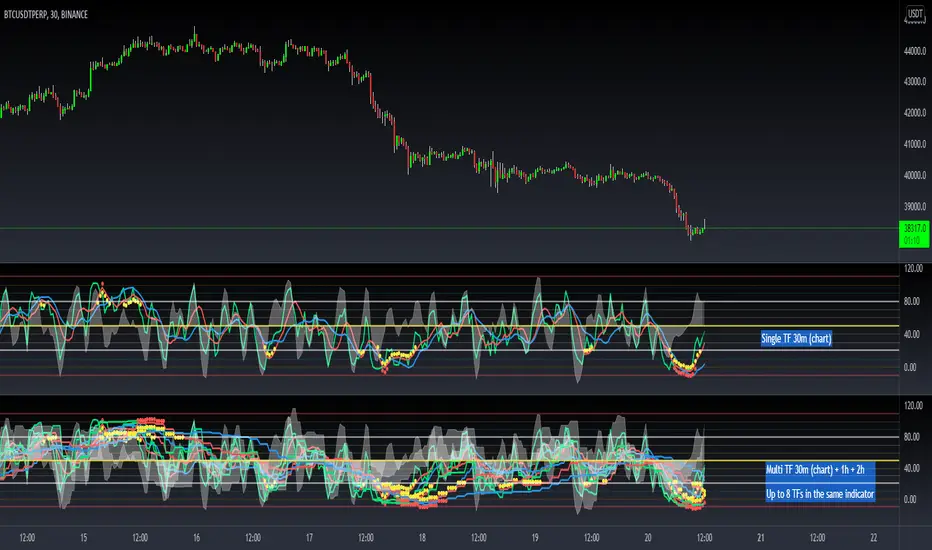Image resolution: width=932 pixels, height=550 pixels.
Task: Open the USDT currency selector button
Action: (915, 13)
